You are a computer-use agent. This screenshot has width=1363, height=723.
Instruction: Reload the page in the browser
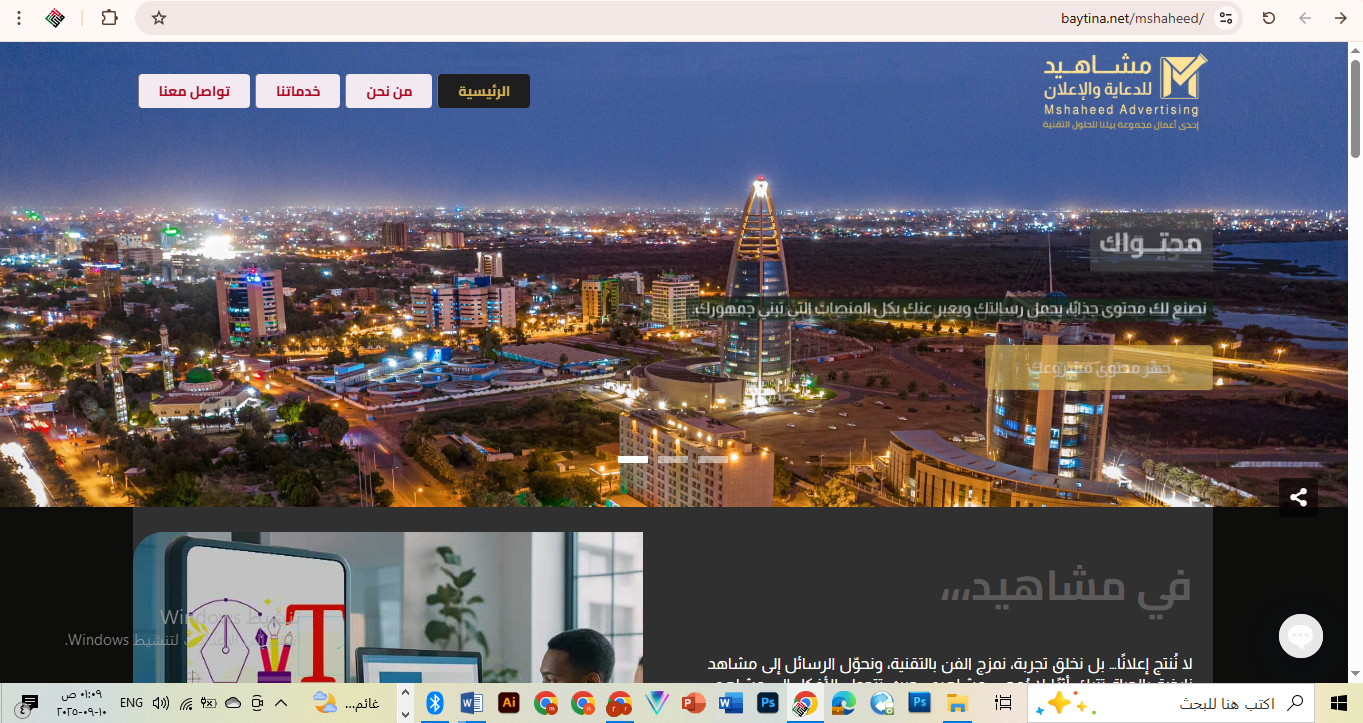click(x=1269, y=18)
